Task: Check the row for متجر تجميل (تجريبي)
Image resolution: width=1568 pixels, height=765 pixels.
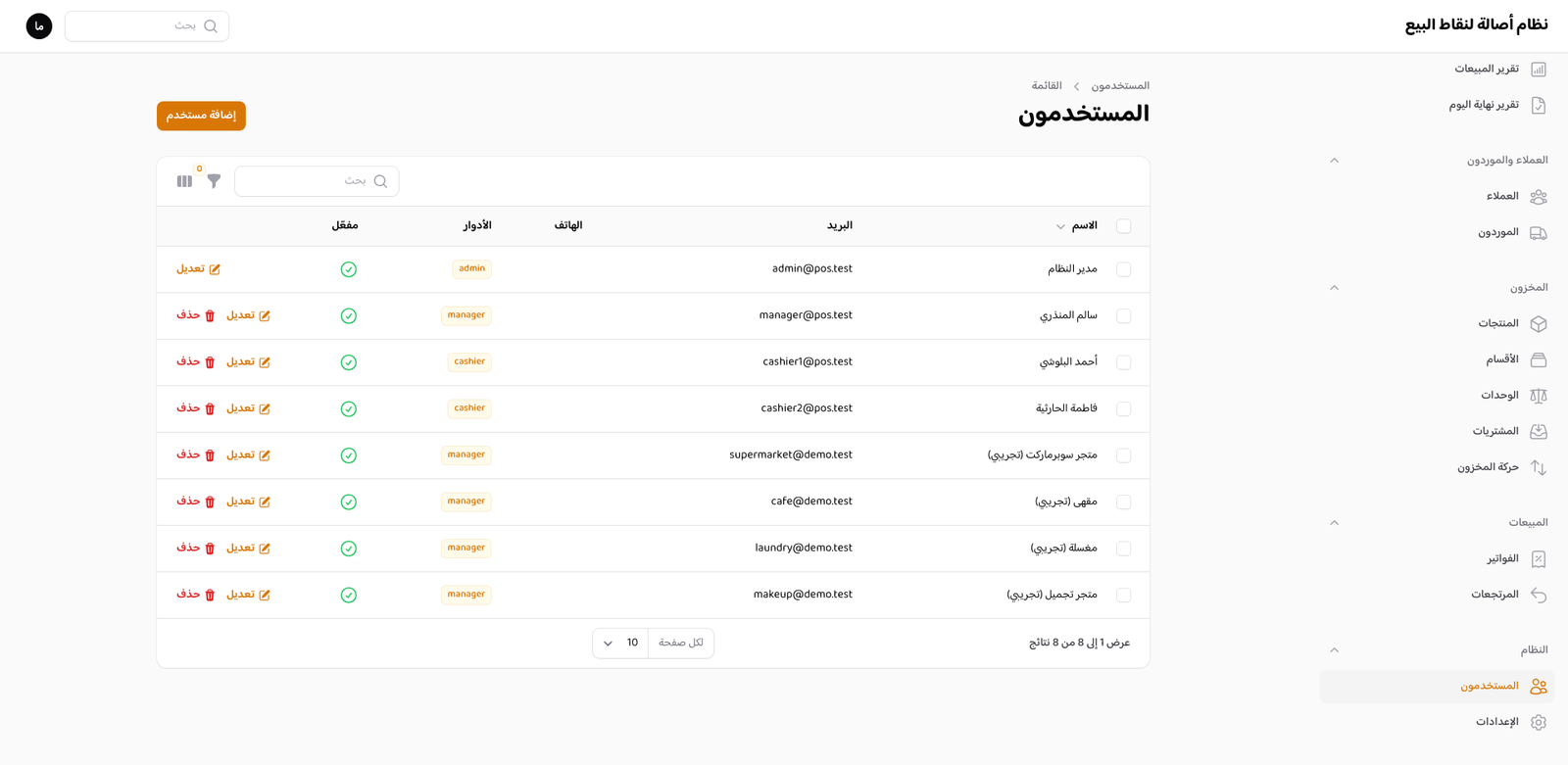Action: pos(1123,596)
